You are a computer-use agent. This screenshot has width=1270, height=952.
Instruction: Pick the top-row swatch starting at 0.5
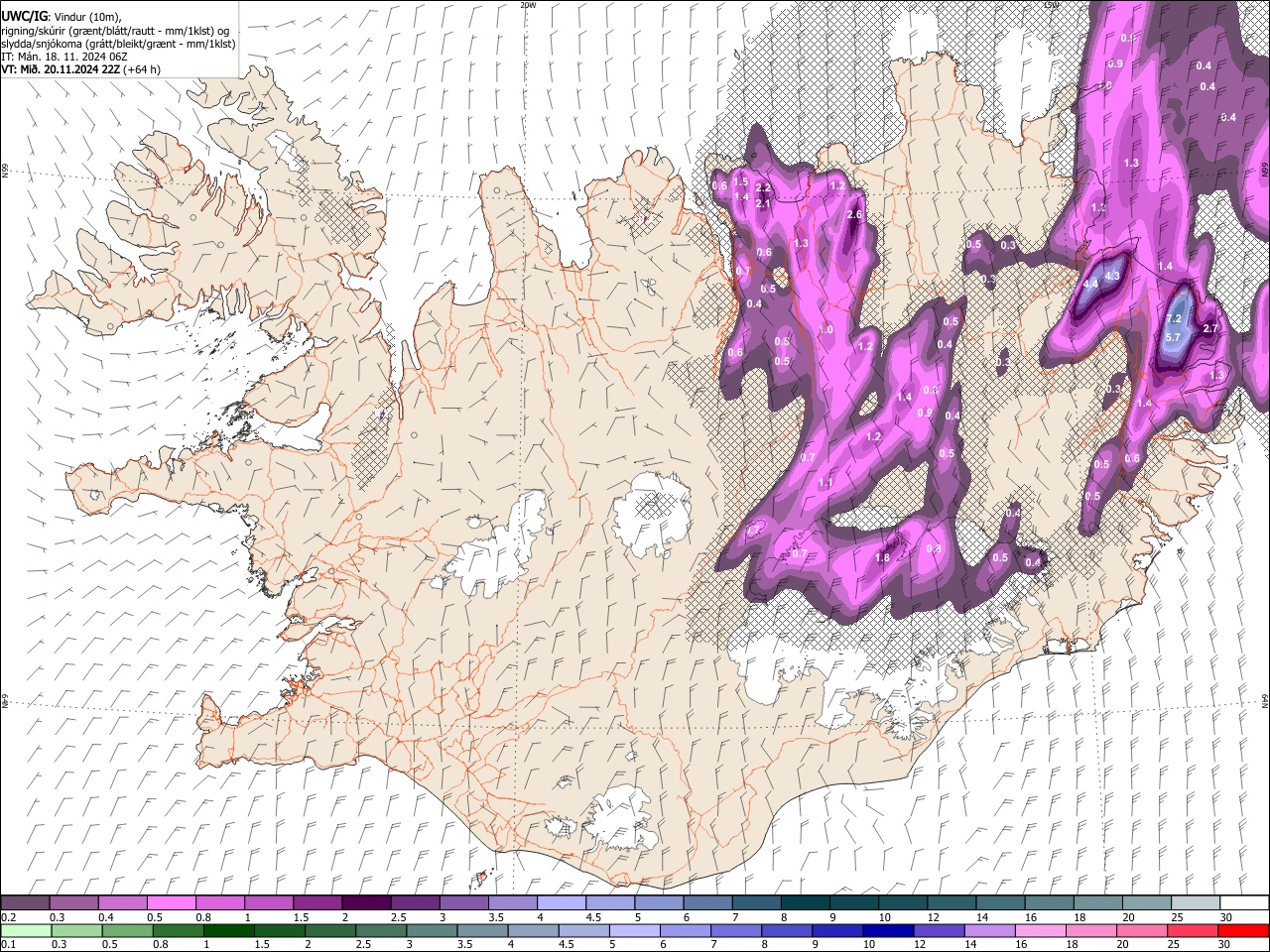point(171,903)
